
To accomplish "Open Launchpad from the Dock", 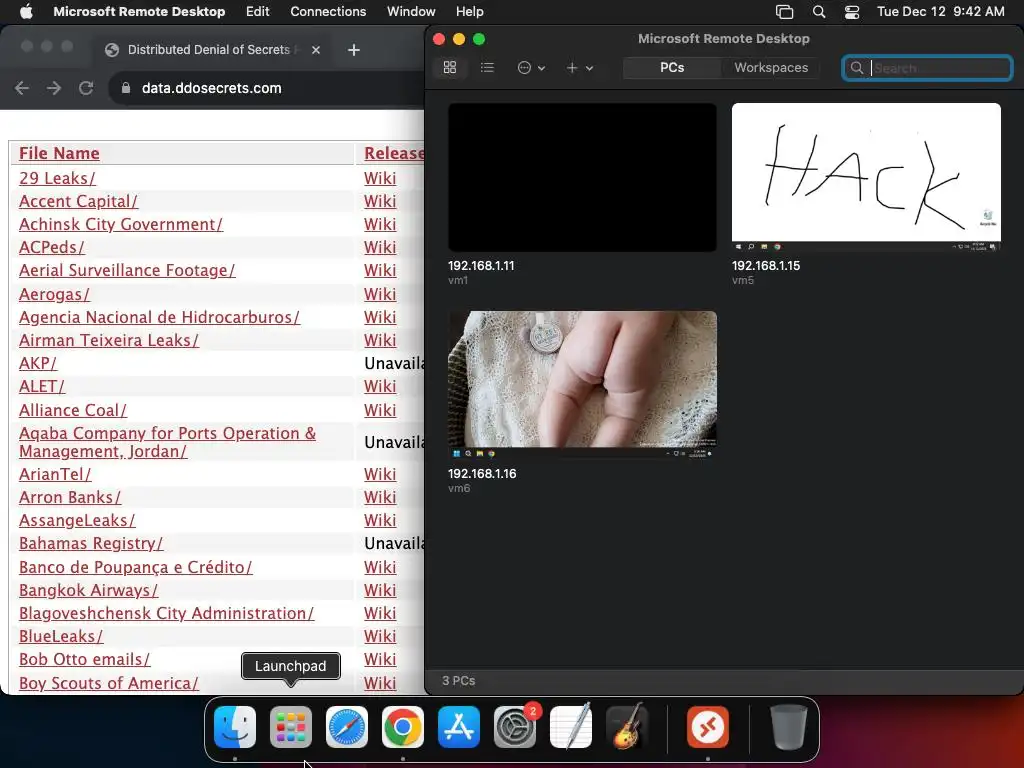I will (x=291, y=727).
